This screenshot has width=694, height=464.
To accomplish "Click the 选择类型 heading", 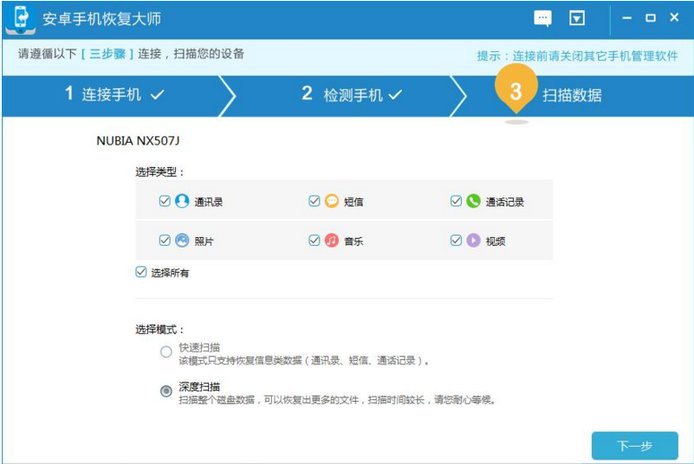I will (159, 172).
